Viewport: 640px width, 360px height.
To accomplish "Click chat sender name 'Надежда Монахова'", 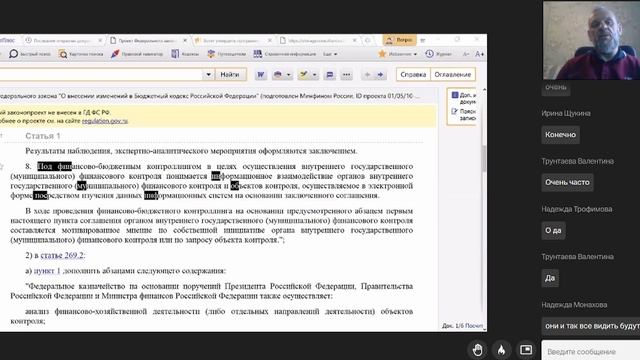I will click(574, 305).
